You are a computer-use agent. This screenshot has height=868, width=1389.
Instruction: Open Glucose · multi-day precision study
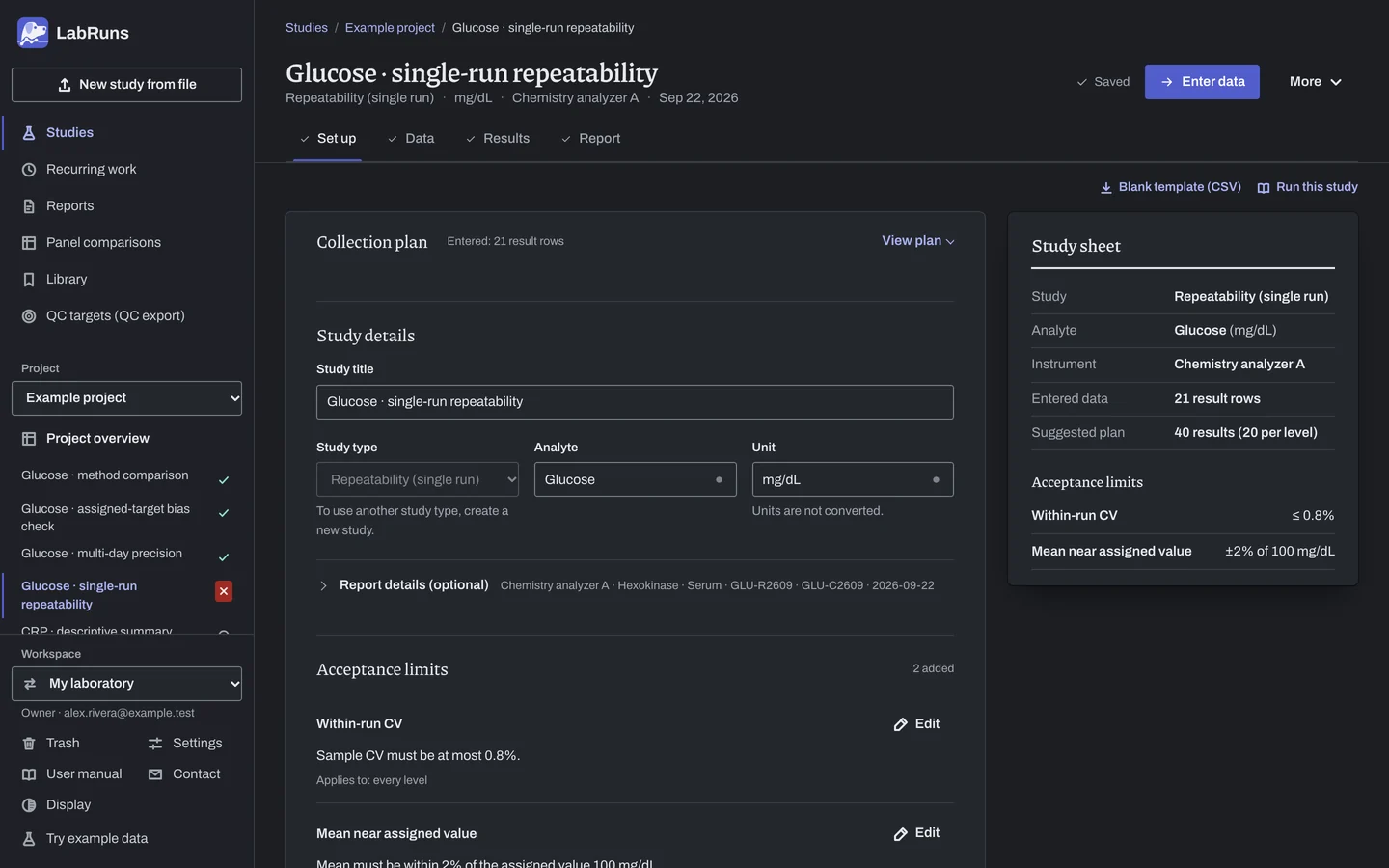pos(101,554)
